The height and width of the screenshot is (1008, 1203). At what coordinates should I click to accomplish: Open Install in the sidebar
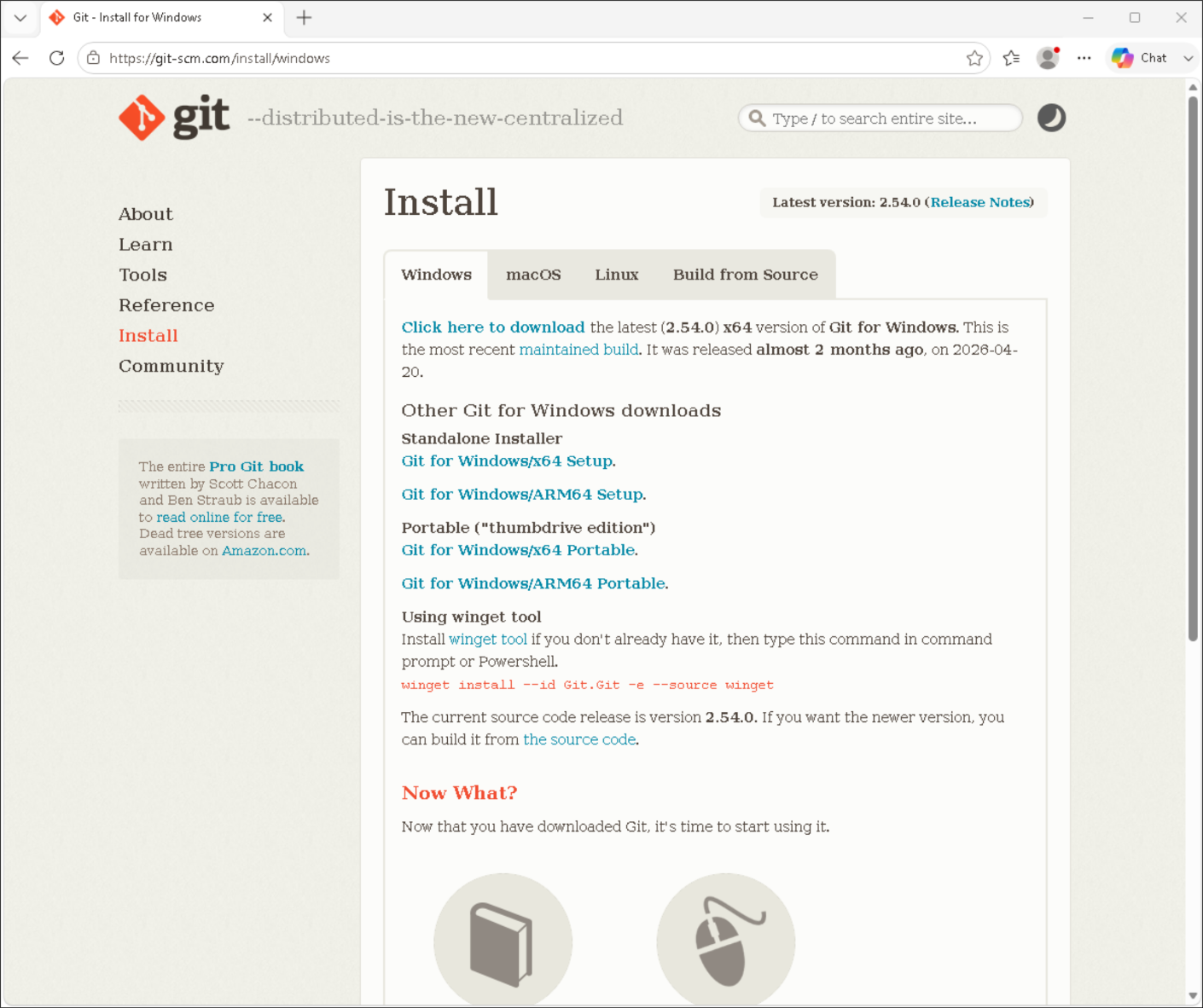(x=148, y=336)
